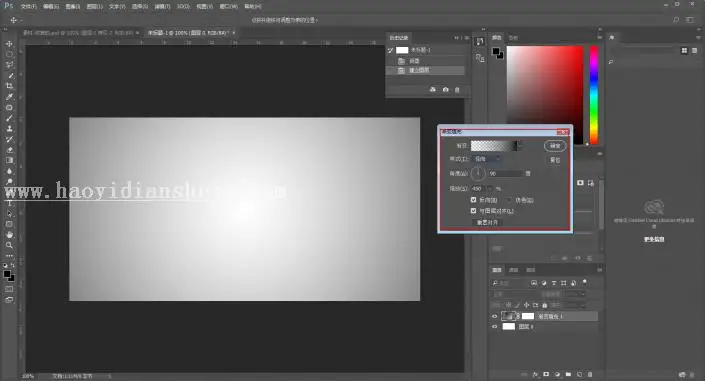
Task: Click the Reset Alignment button
Action: [487, 222]
